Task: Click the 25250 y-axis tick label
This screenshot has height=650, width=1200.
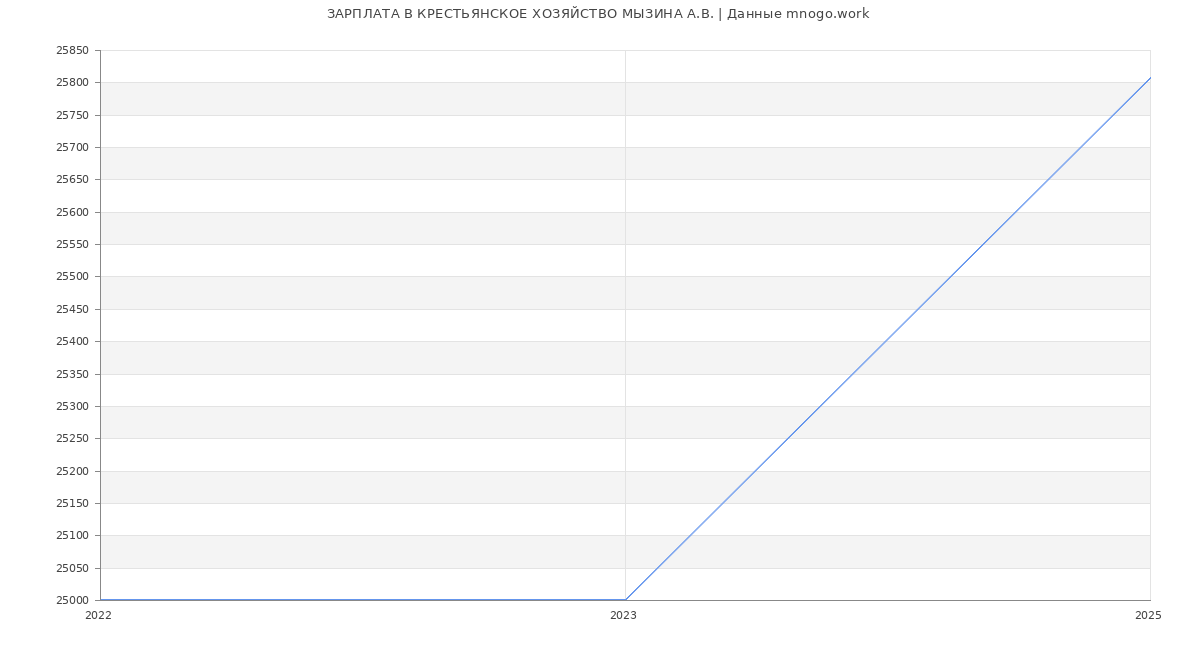Action: [72, 439]
